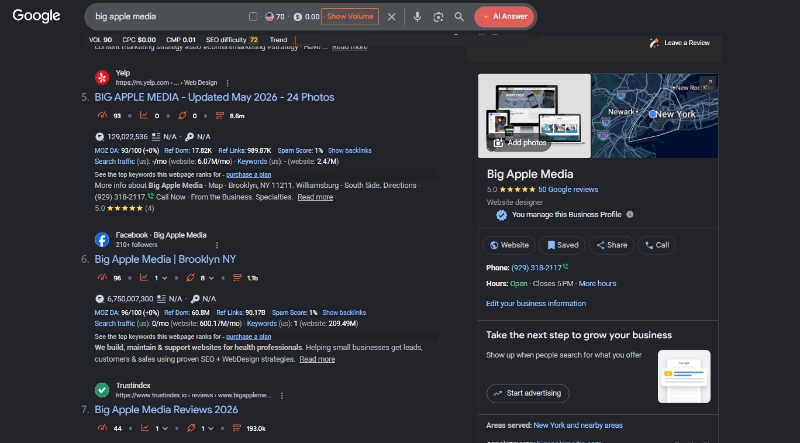
Task: Expand the chevron next to 8 on Facebook result
Action: coord(211,278)
